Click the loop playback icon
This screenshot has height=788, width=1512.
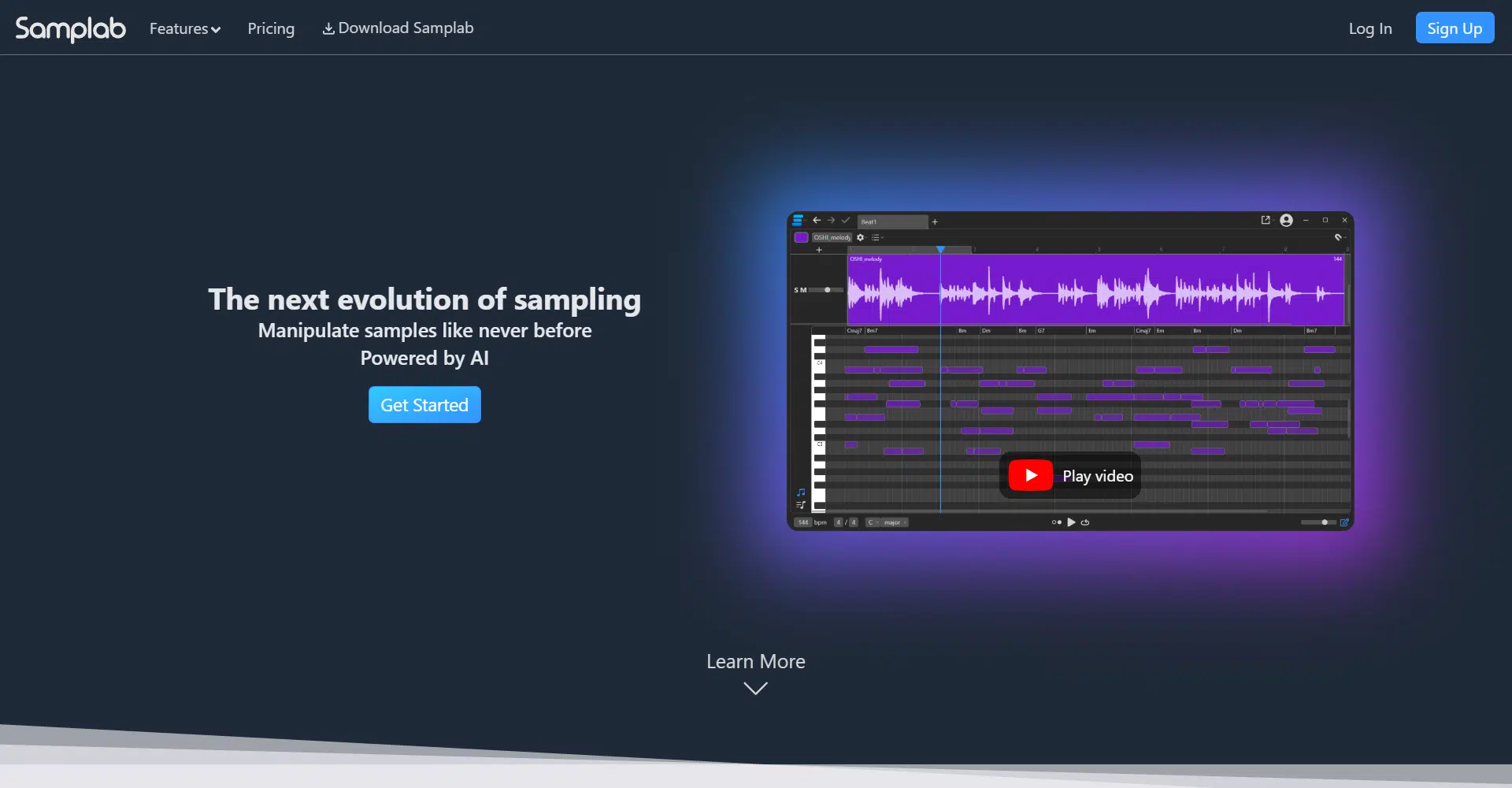(1085, 522)
